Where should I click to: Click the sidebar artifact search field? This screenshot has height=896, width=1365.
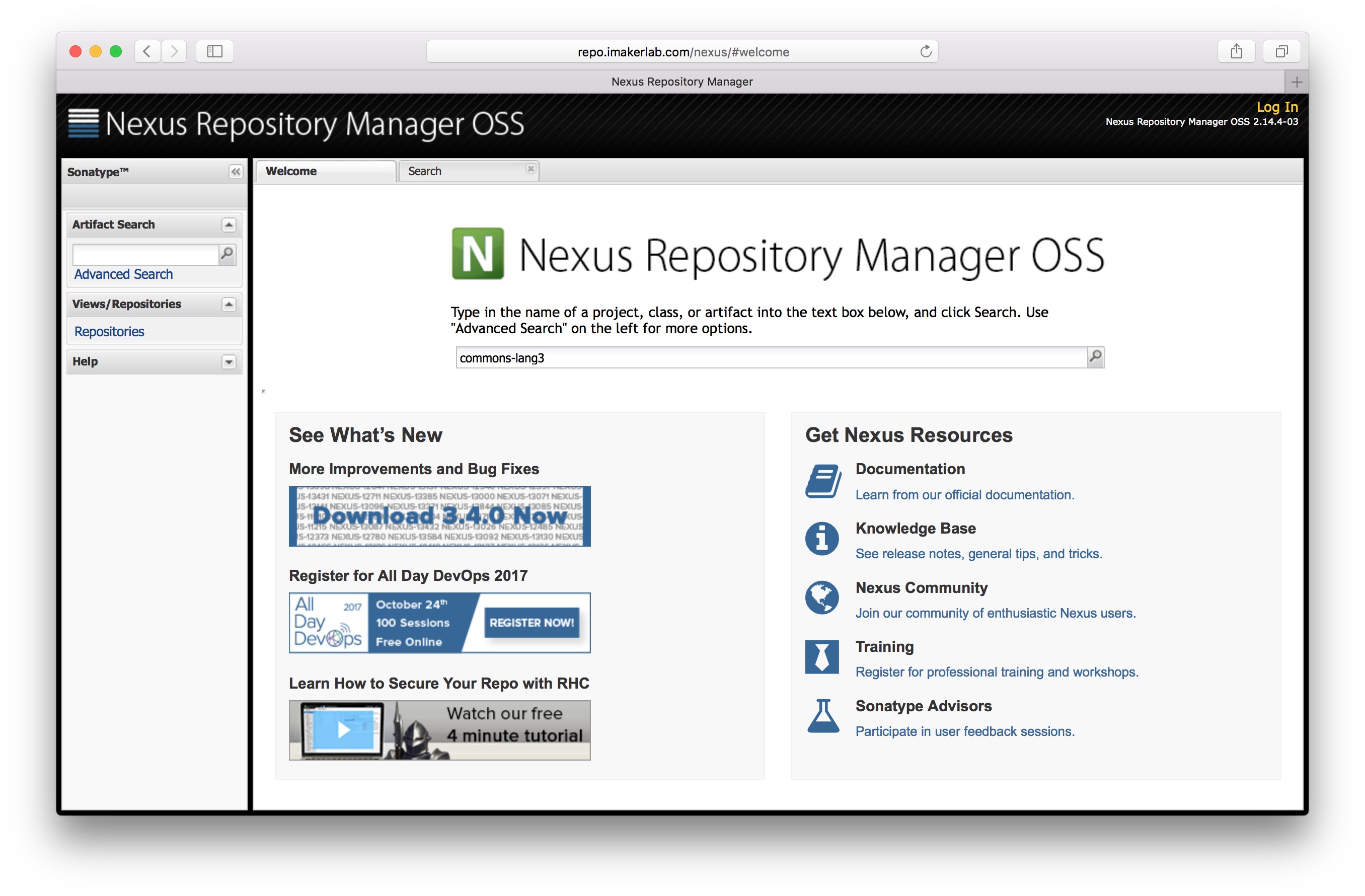click(145, 254)
